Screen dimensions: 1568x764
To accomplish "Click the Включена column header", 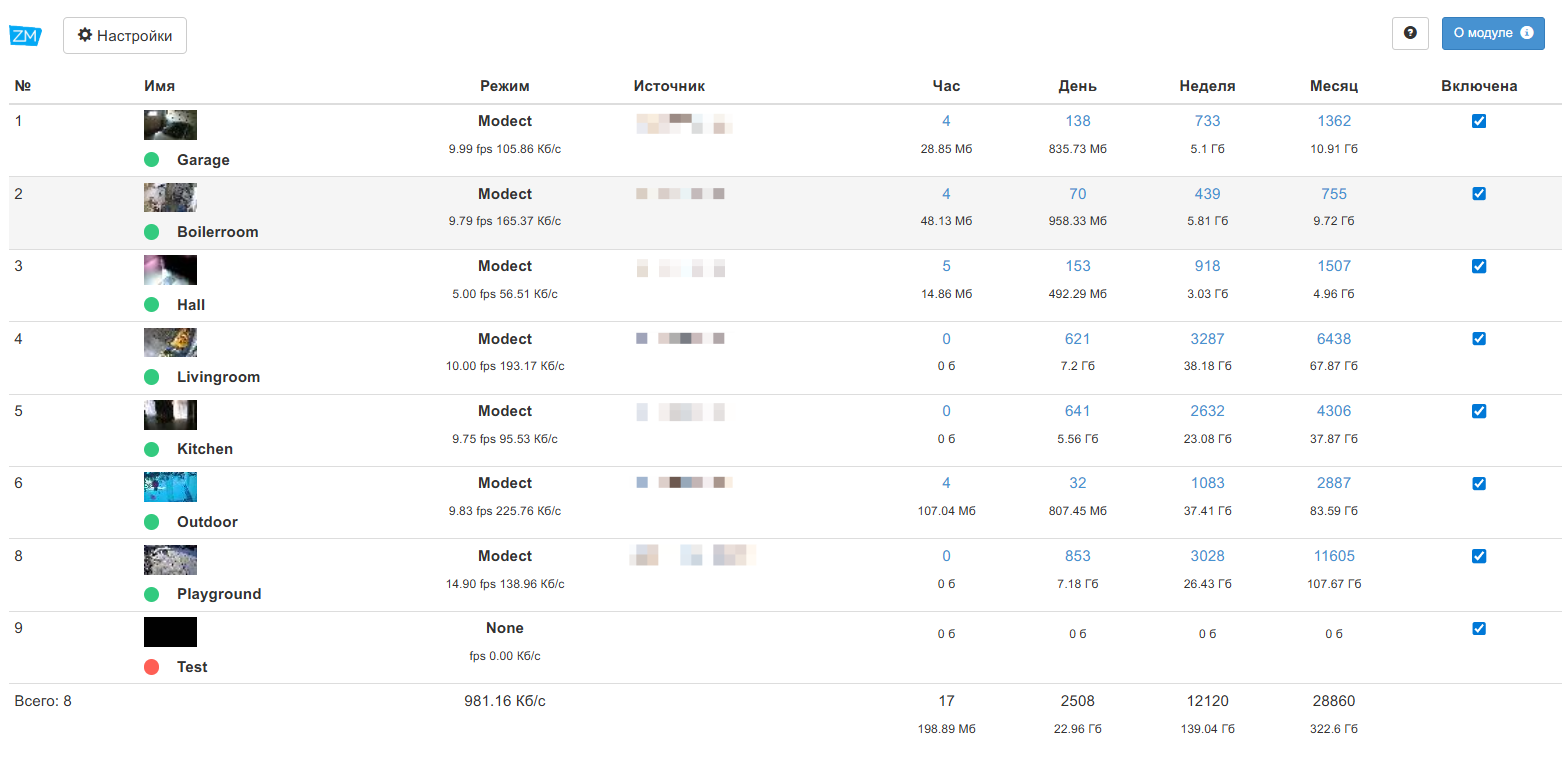I will (x=1479, y=86).
